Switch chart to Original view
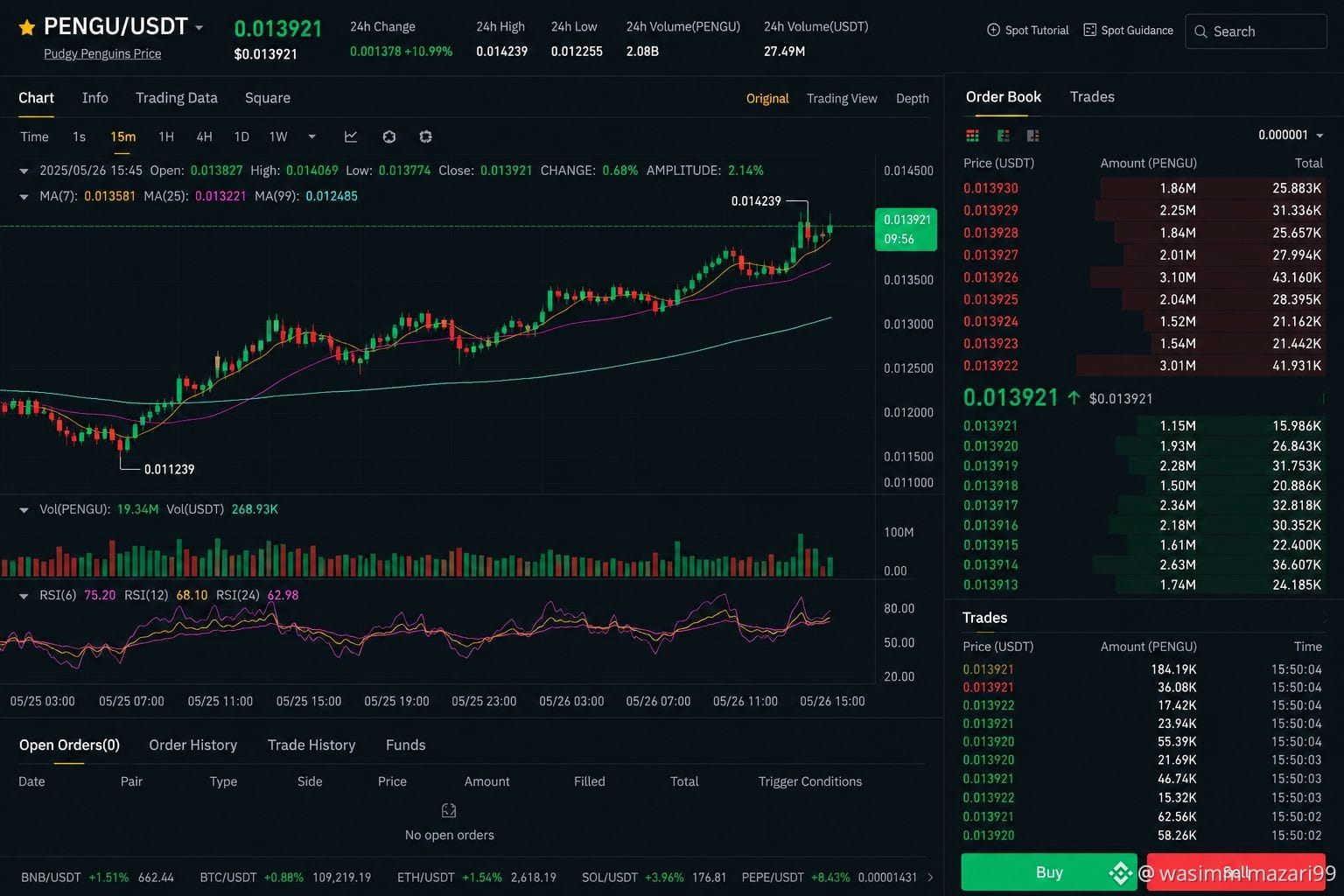 click(767, 99)
